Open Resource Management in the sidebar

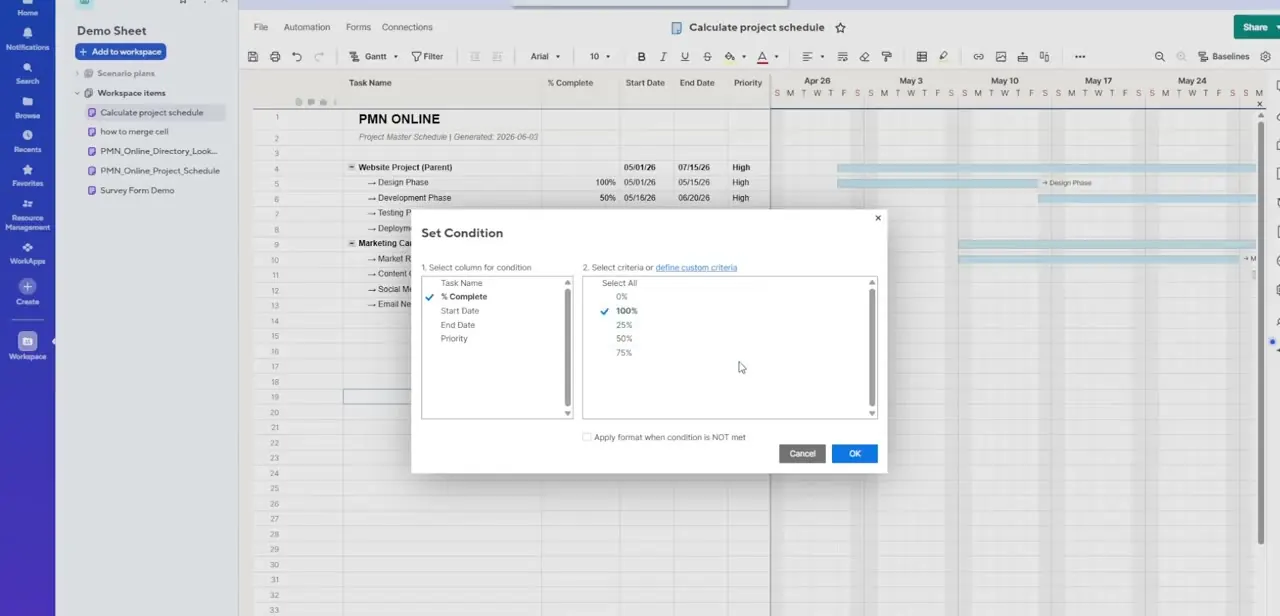coord(27,214)
